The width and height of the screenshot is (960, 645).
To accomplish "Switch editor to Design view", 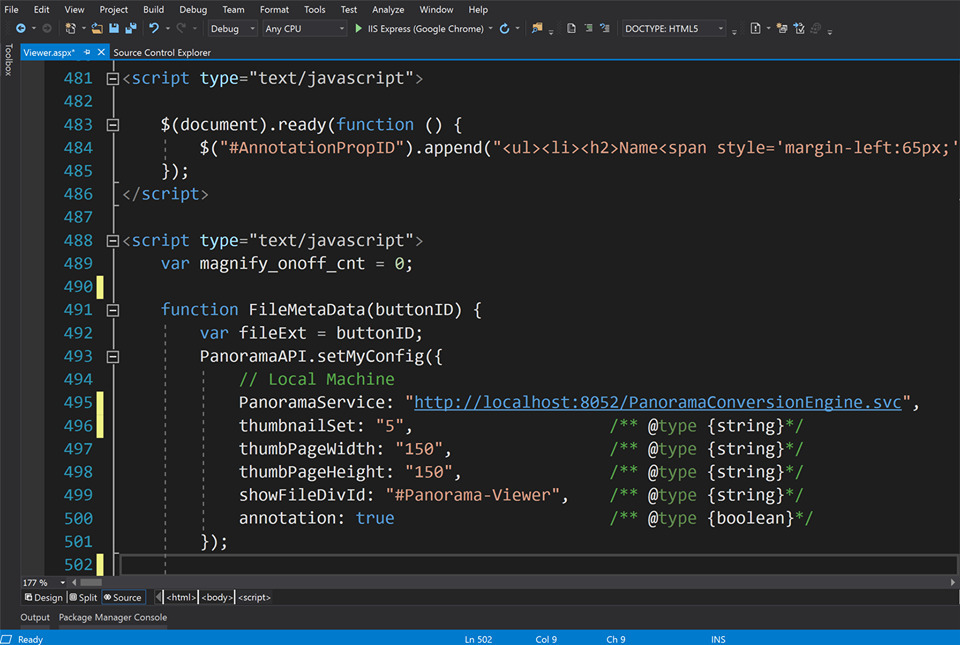I will tap(43, 597).
